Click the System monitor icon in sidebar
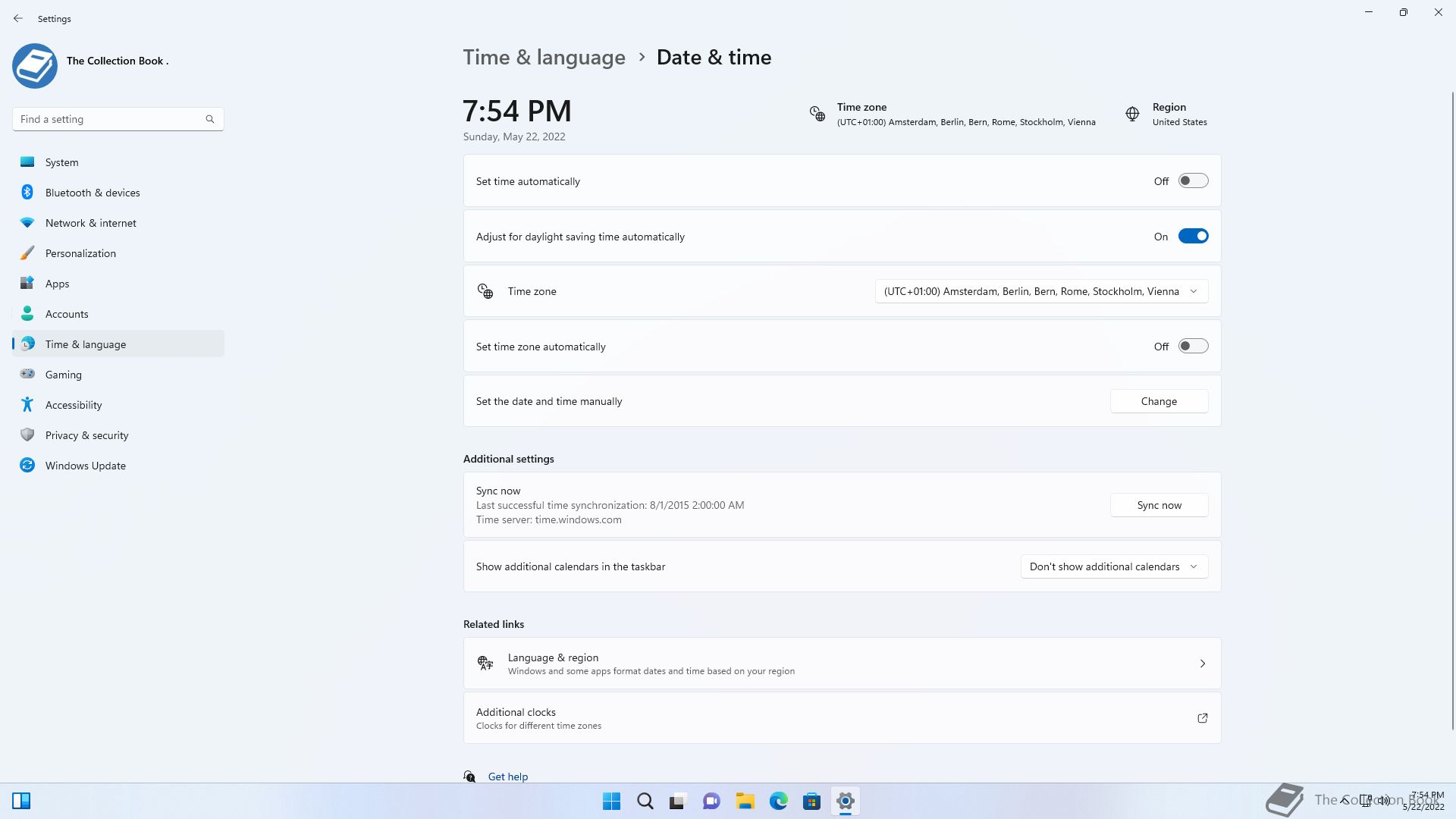 point(27,162)
